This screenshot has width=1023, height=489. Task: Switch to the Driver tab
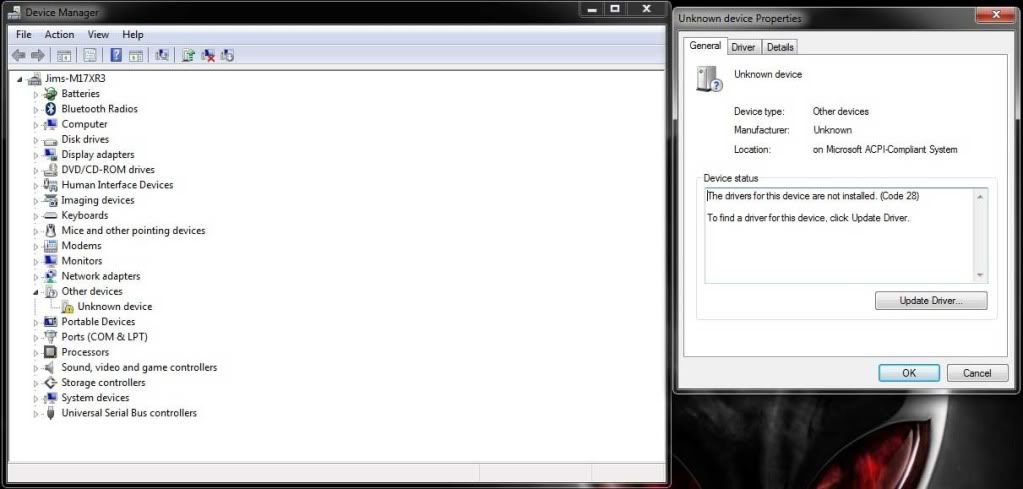743,47
